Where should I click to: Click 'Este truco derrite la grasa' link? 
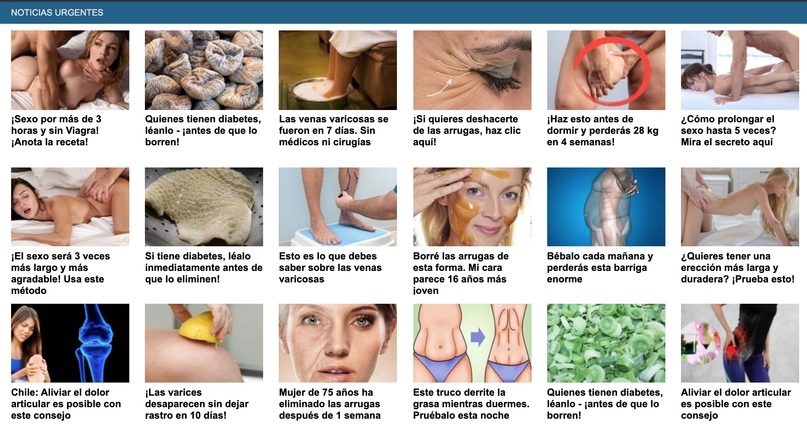pos(471,404)
